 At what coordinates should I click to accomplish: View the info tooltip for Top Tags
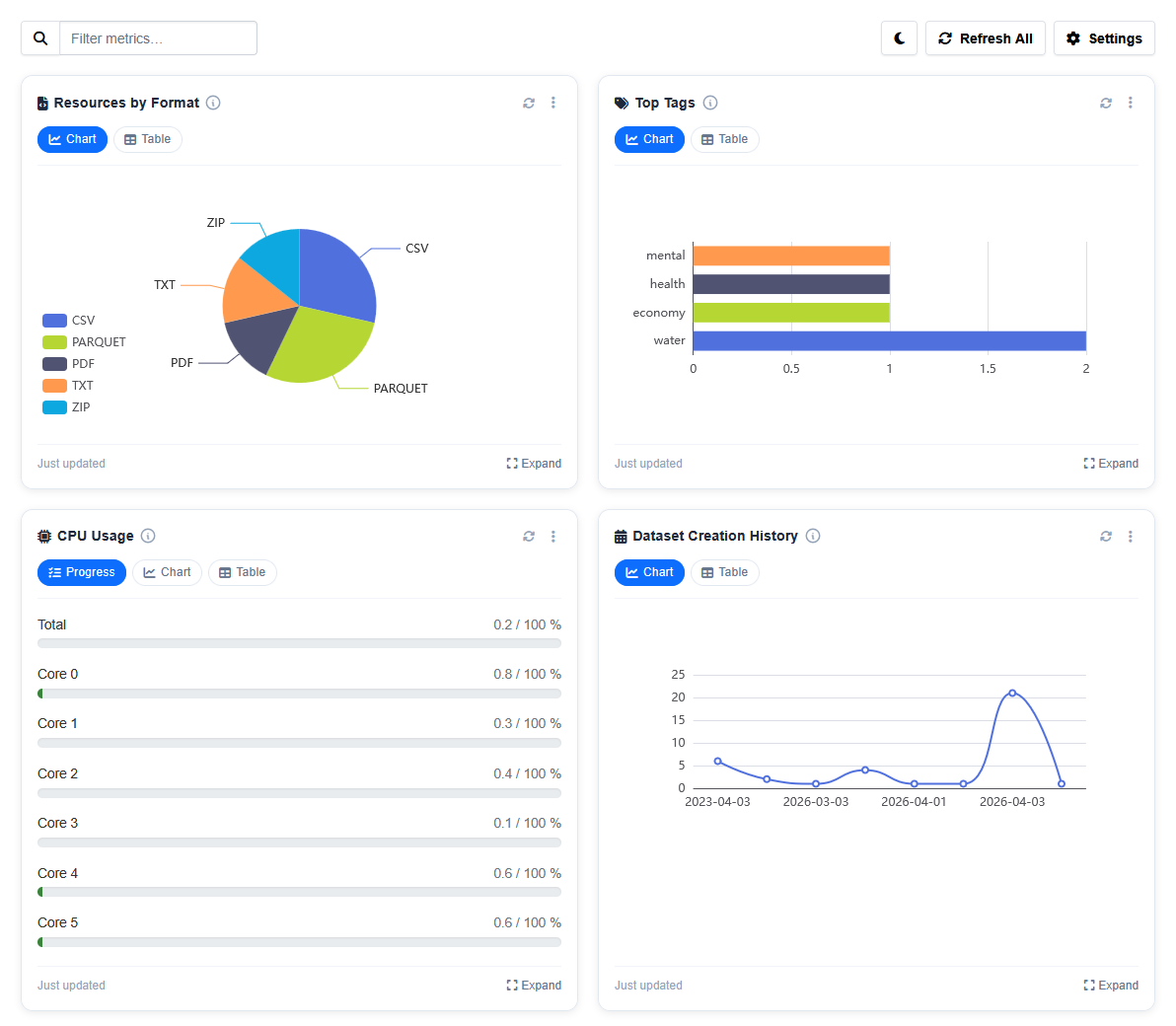pyautogui.click(x=711, y=103)
